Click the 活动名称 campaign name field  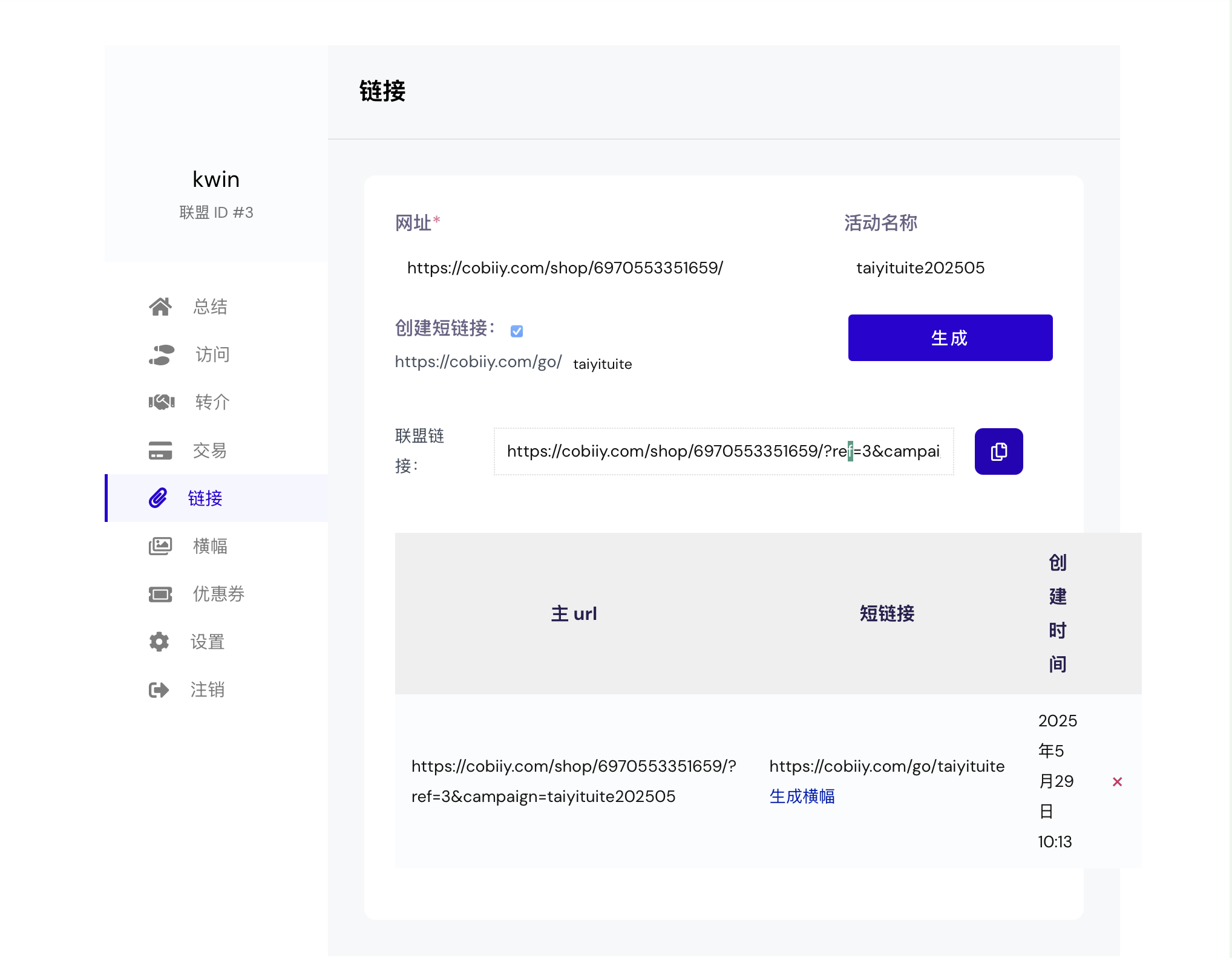coord(948,268)
